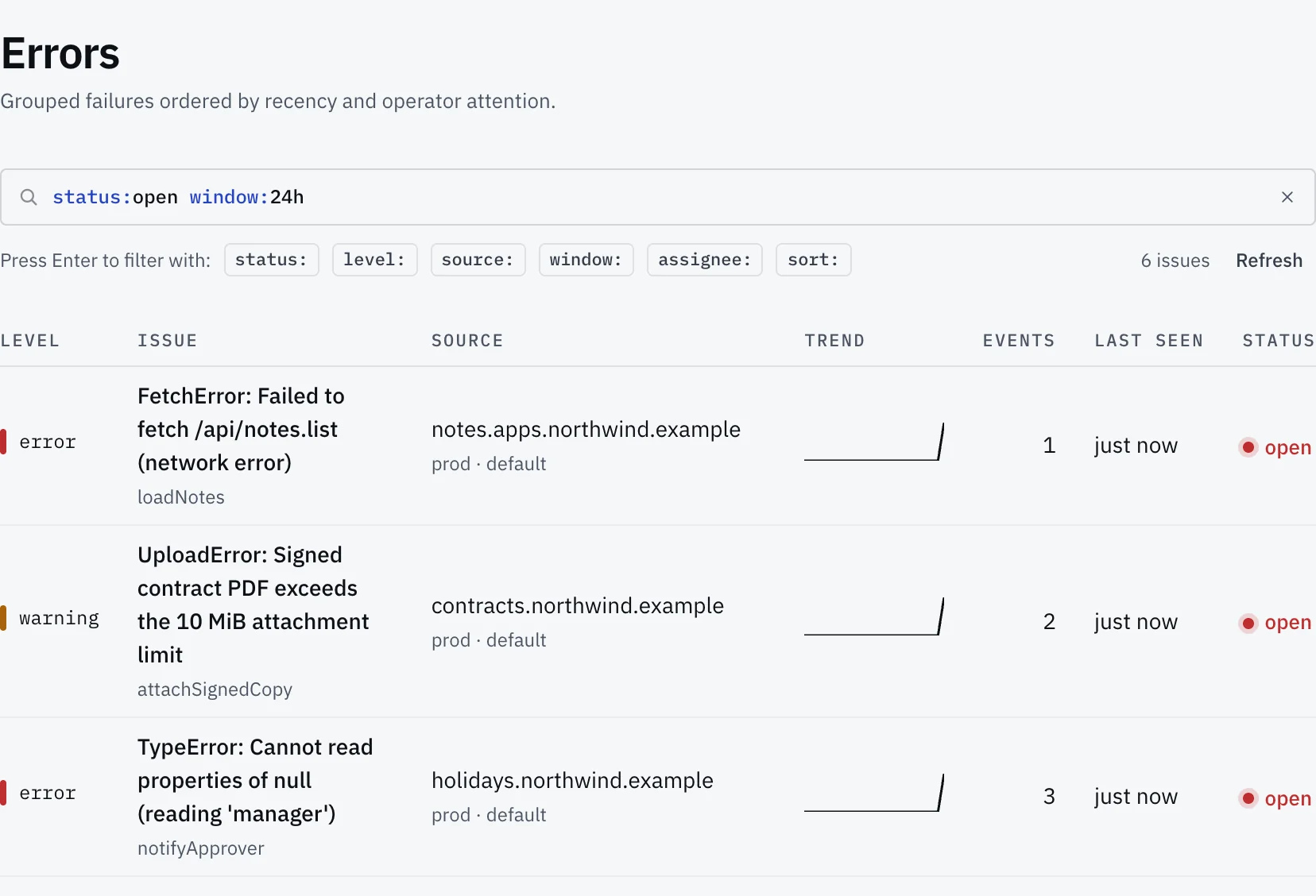Viewport: 1316px width, 896px height.
Task: Clear the filter query with the X icon
Action: (1287, 197)
